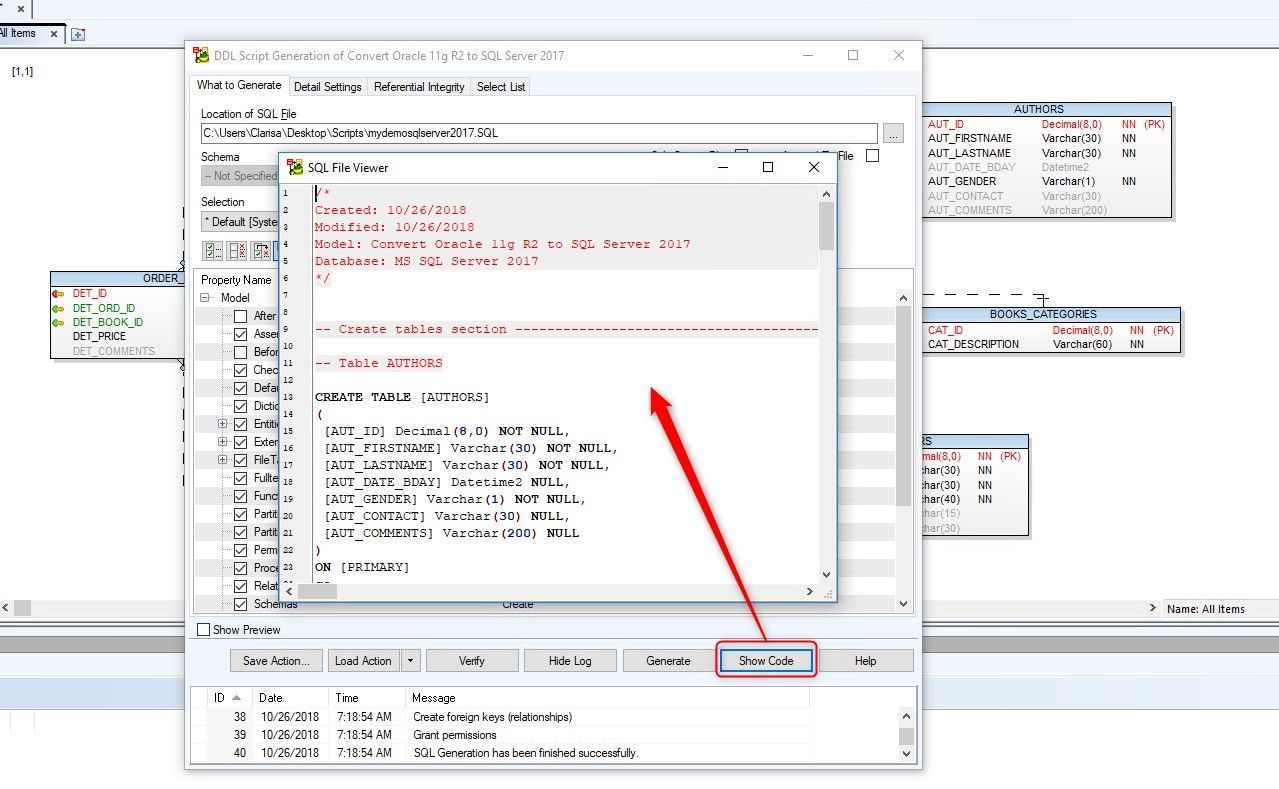Enable the Show Preview checkbox
Viewport: 1279px width, 789px height.
coord(204,630)
